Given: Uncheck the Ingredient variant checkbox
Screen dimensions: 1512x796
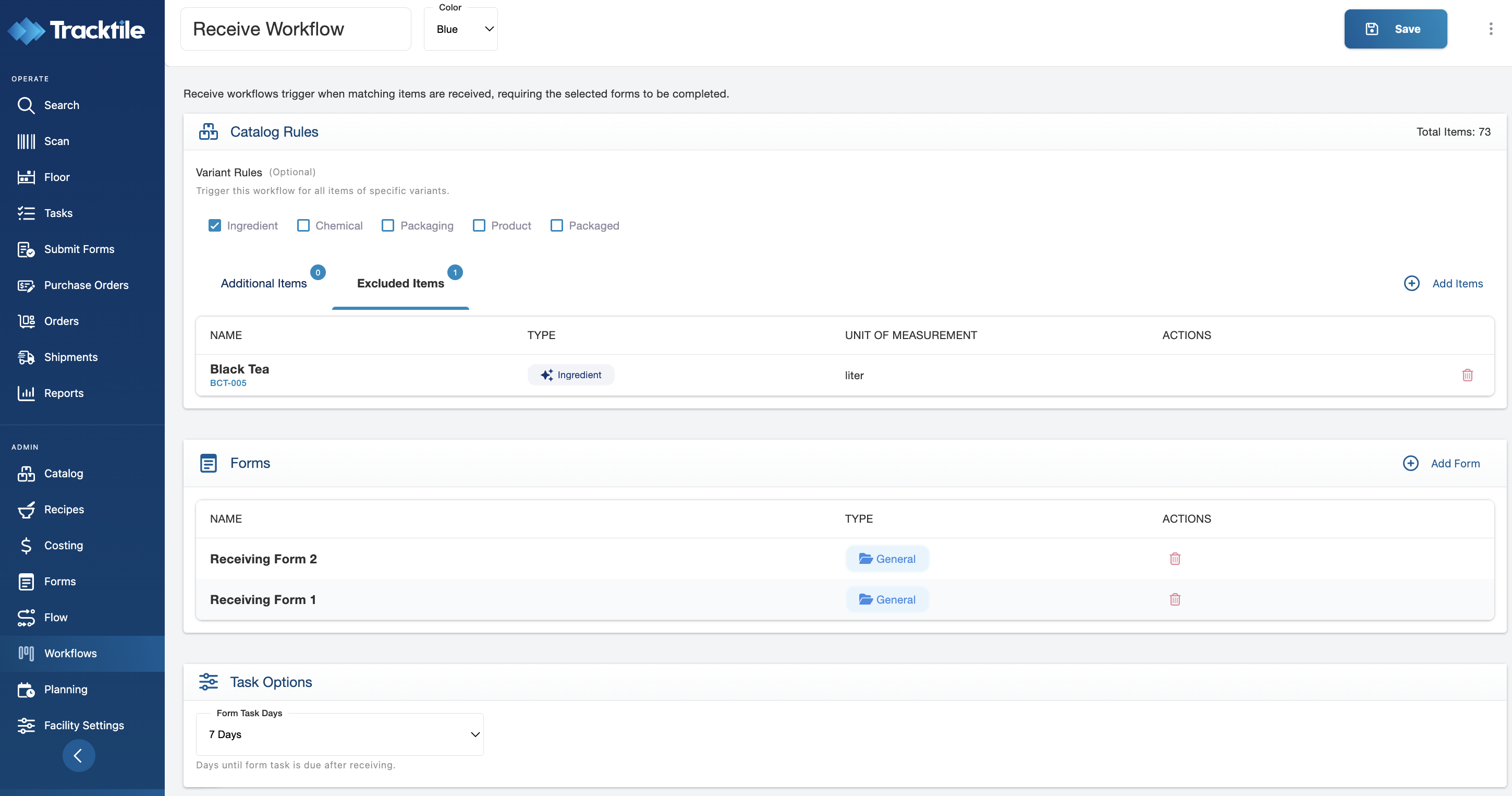Looking at the screenshot, I should tap(215, 225).
